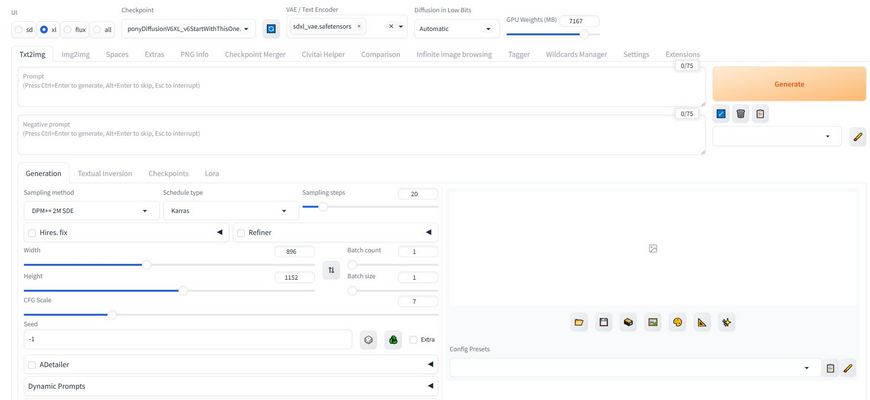The width and height of the screenshot is (870, 400).
Task: Remove the sdxl_vae.safetensors tag with its x
Action: pyautogui.click(x=359, y=26)
